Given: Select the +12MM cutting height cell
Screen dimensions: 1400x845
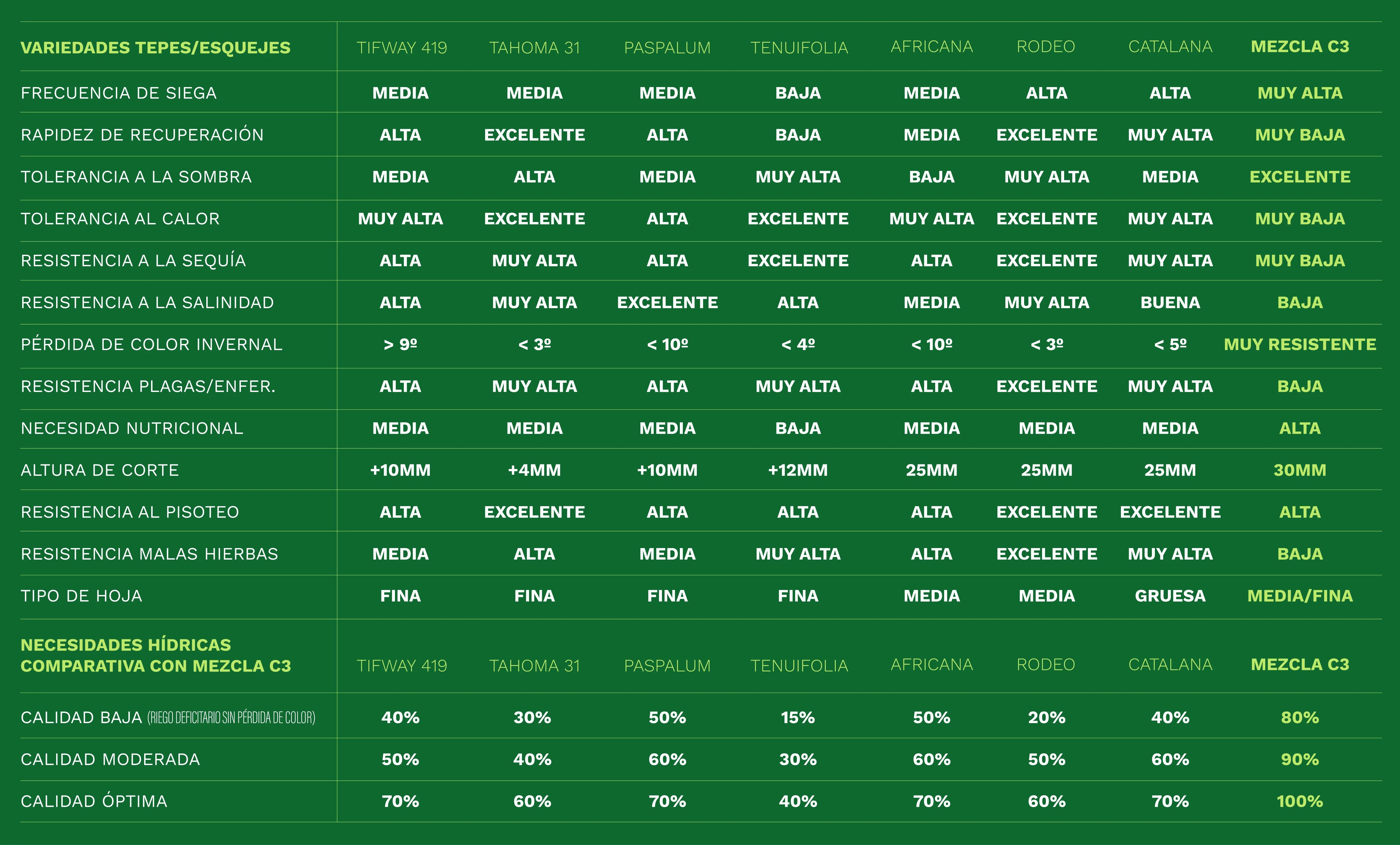Looking at the screenshot, I should [x=798, y=470].
